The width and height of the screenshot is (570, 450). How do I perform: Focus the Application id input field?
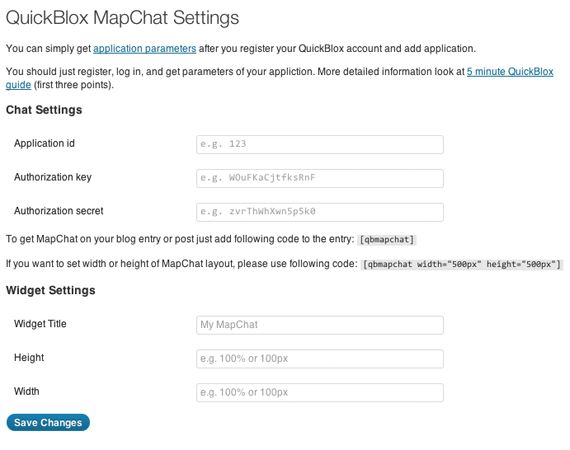(x=320, y=144)
